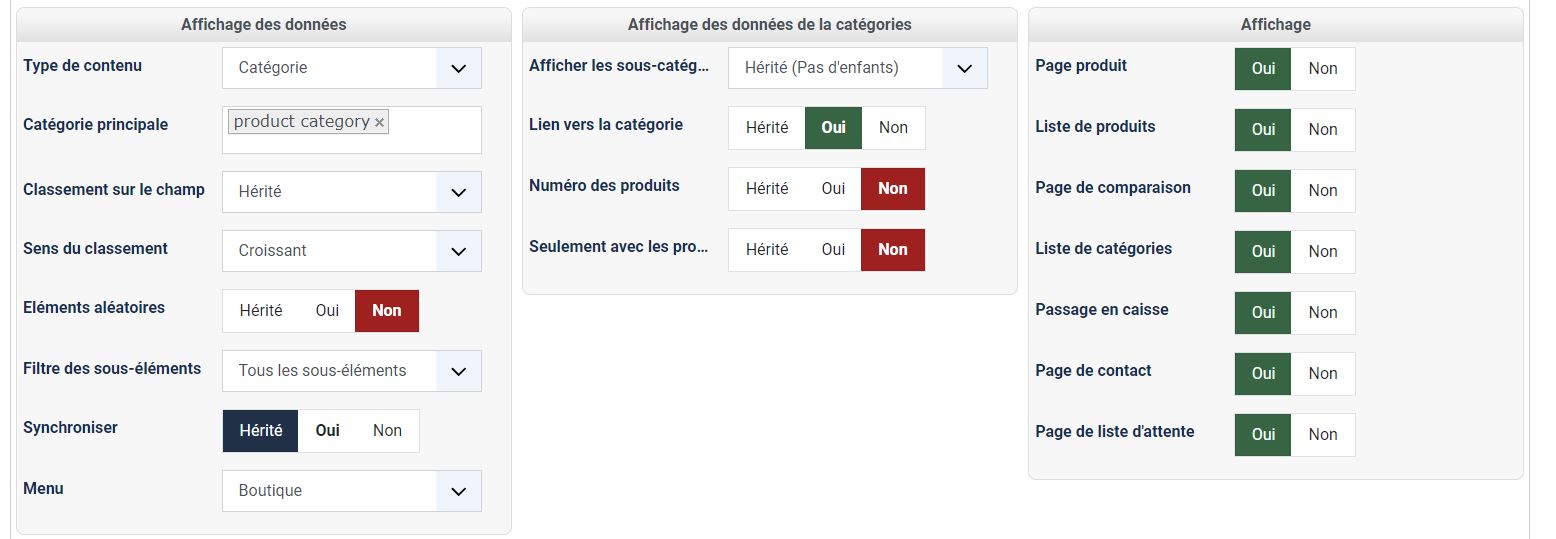Screen dimensions: 1556x539
Task: Expand the Classement sur le champ dropdown
Action: 458,192
